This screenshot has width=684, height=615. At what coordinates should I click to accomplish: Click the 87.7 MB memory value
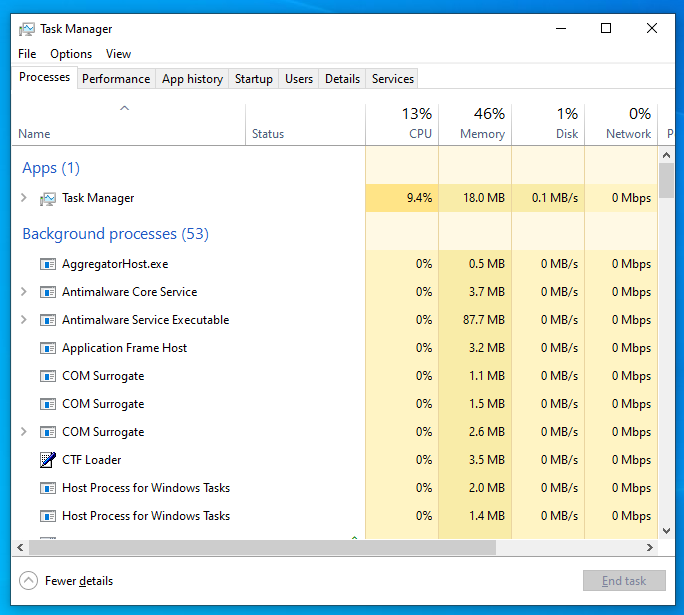click(484, 320)
